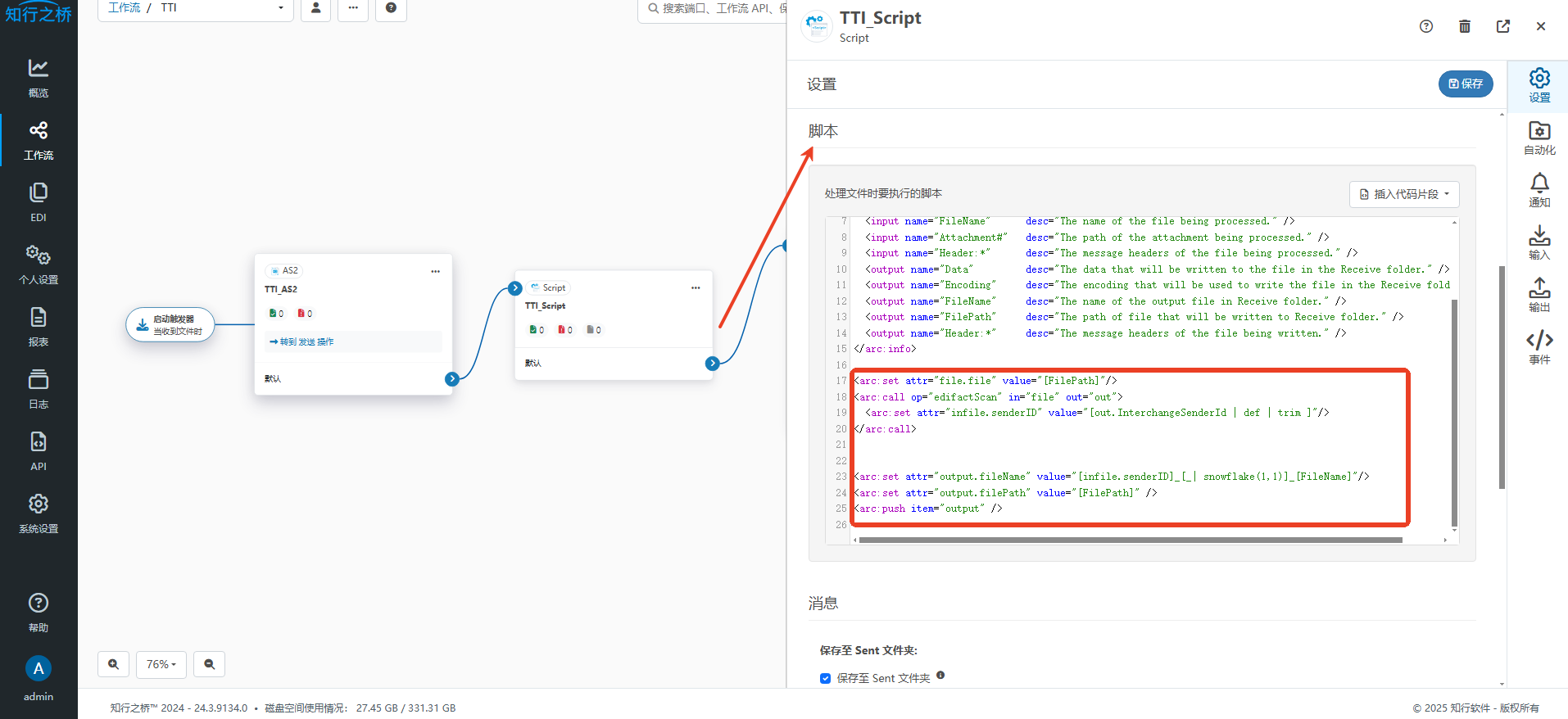Click the help question mark in panel header
Screen dimensions: 1568x719
[x=1426, y=26]
